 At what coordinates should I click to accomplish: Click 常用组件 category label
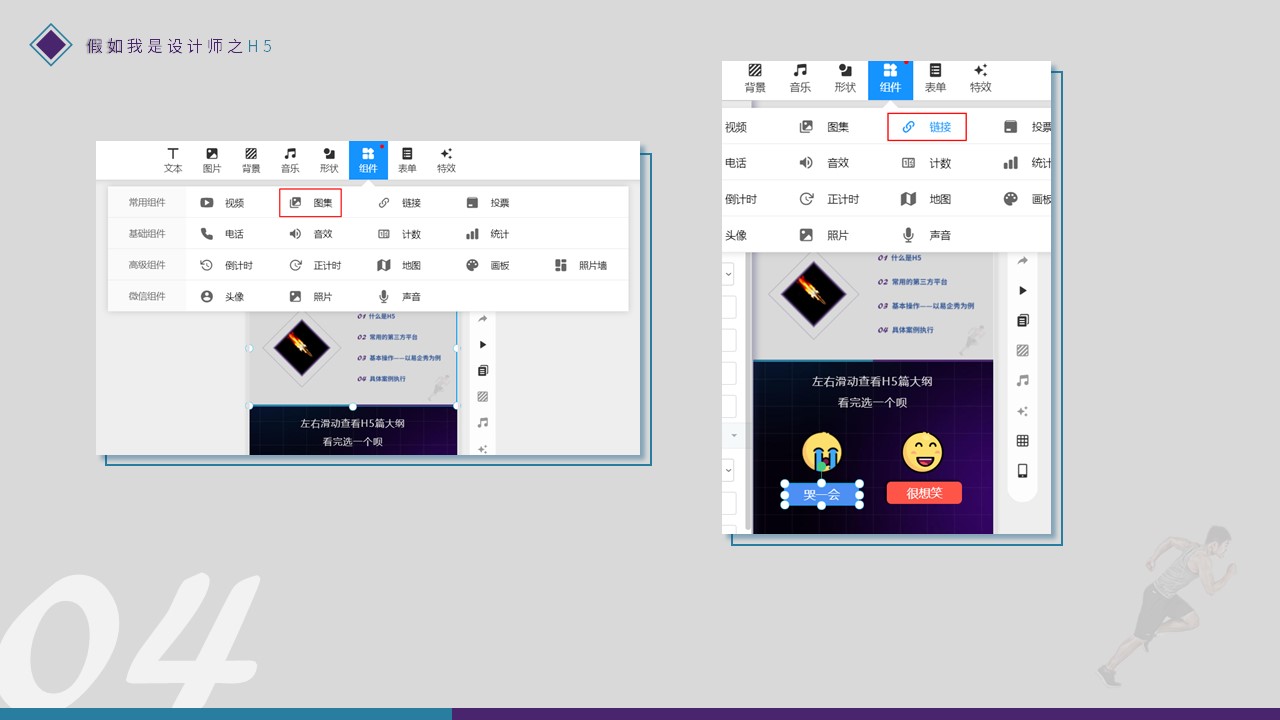pos(147,203)
